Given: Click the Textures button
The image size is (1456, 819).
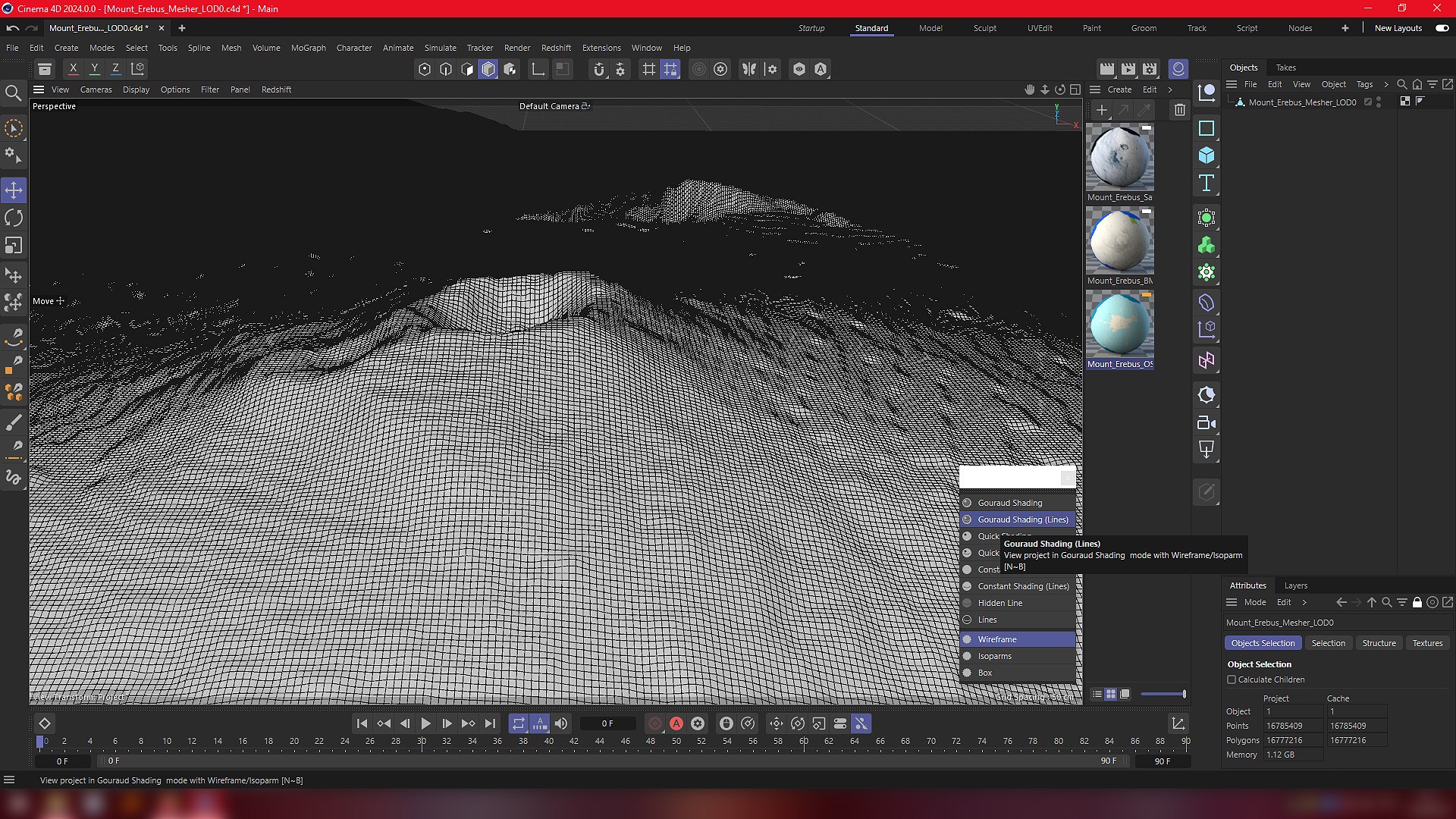Looking at the screenshot, I should (1427, 643).
